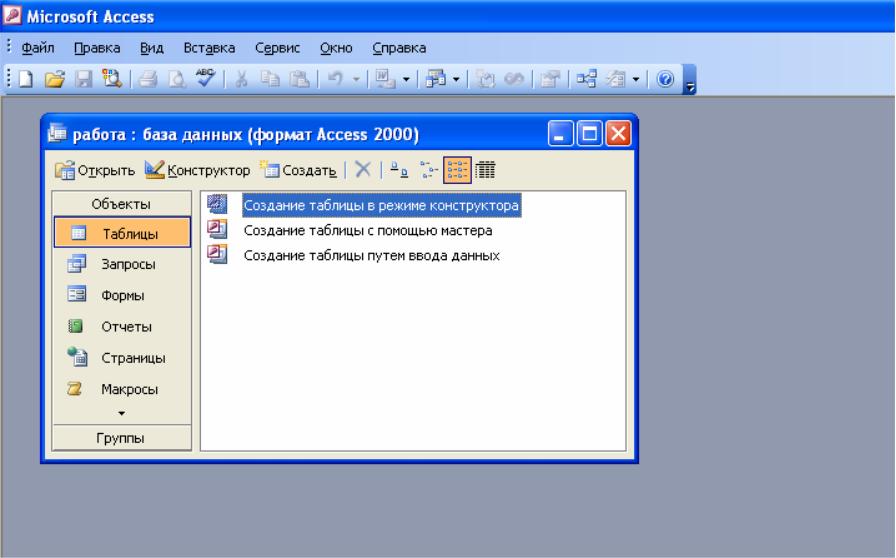Select 'Создание таблицы в режиме конструктора'
The height and width of the screenshot is (558, 896).
381,205
